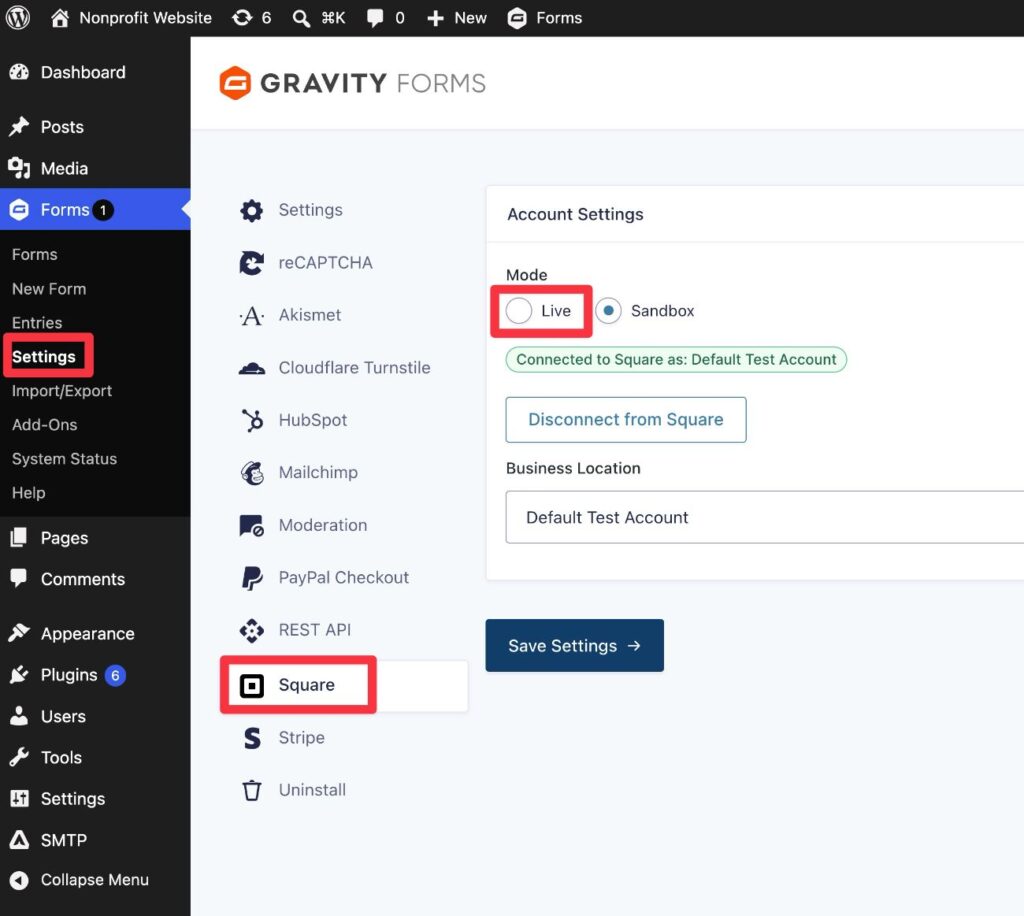Open the Comments menu label in sidebar
Screen dimensions: 1024x916
point(83,579)
